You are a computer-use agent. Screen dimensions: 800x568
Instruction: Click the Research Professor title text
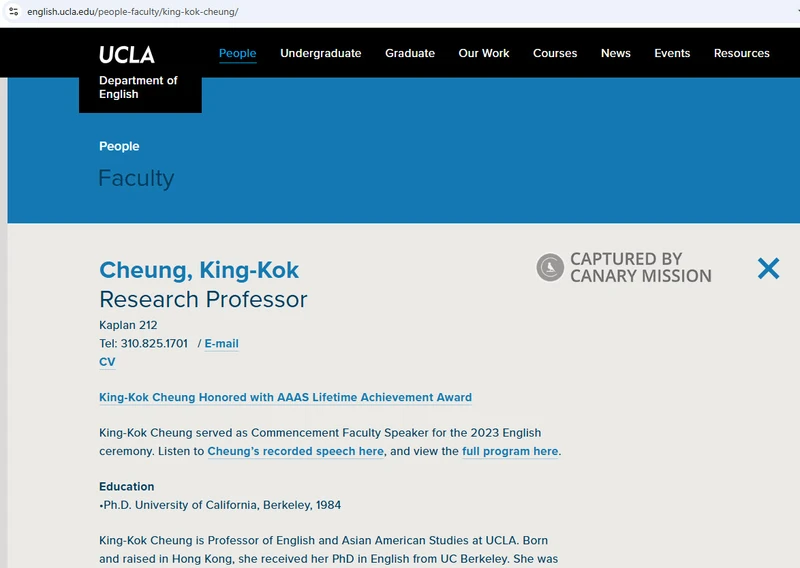pyautogui.click(x=203, y=299)
